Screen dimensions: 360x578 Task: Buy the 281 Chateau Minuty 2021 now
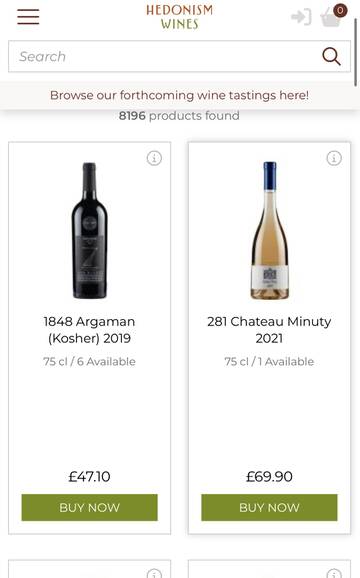point(269,508)
